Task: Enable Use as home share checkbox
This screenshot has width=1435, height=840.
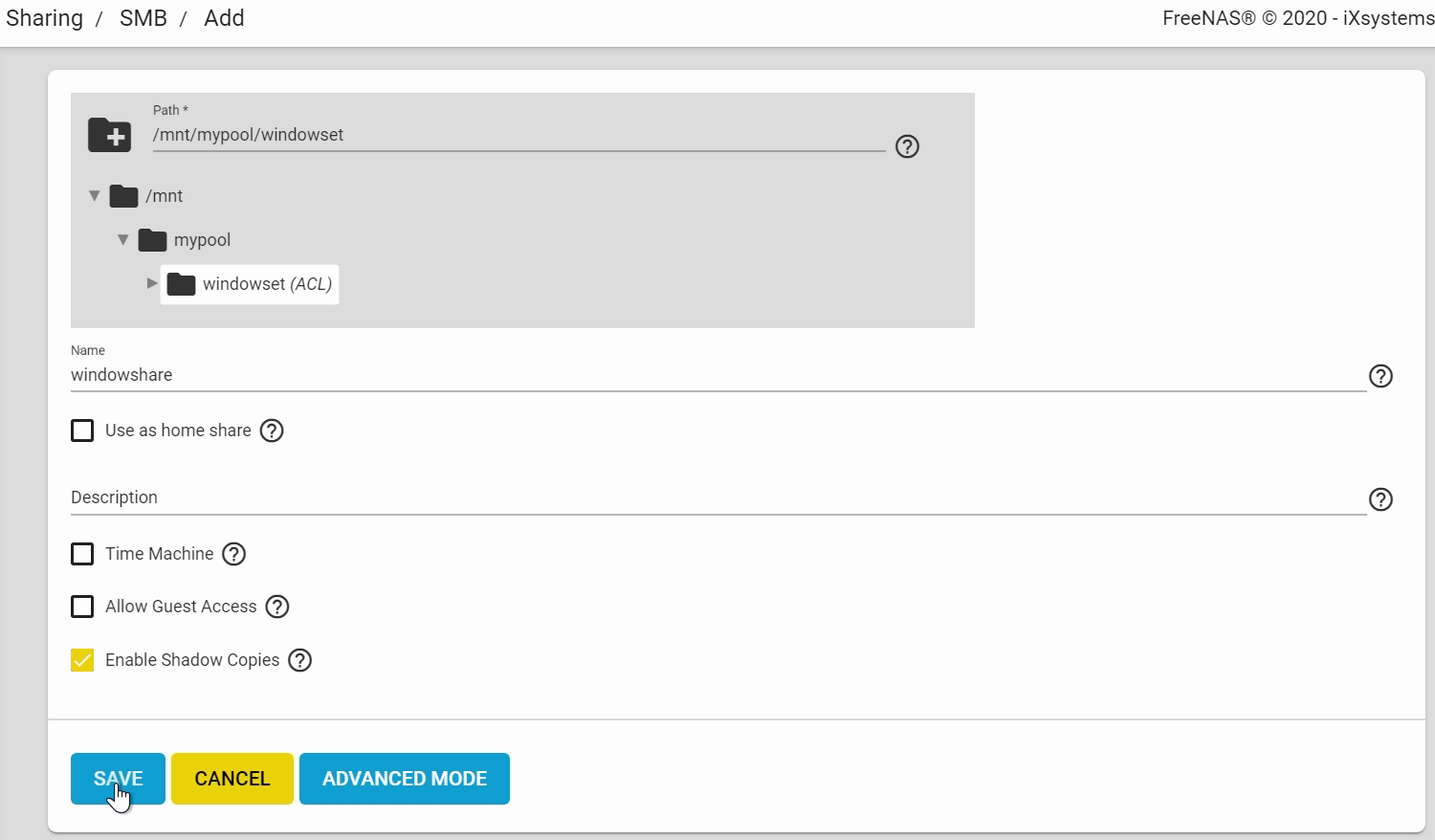Action: [82, 431]
